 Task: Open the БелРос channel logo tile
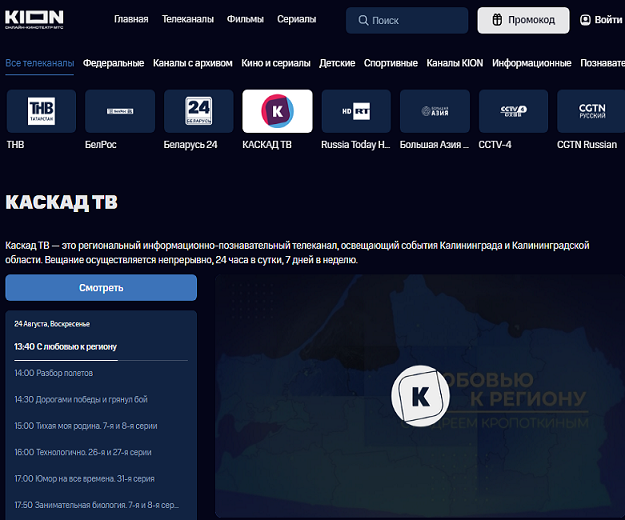pos(120,111)
